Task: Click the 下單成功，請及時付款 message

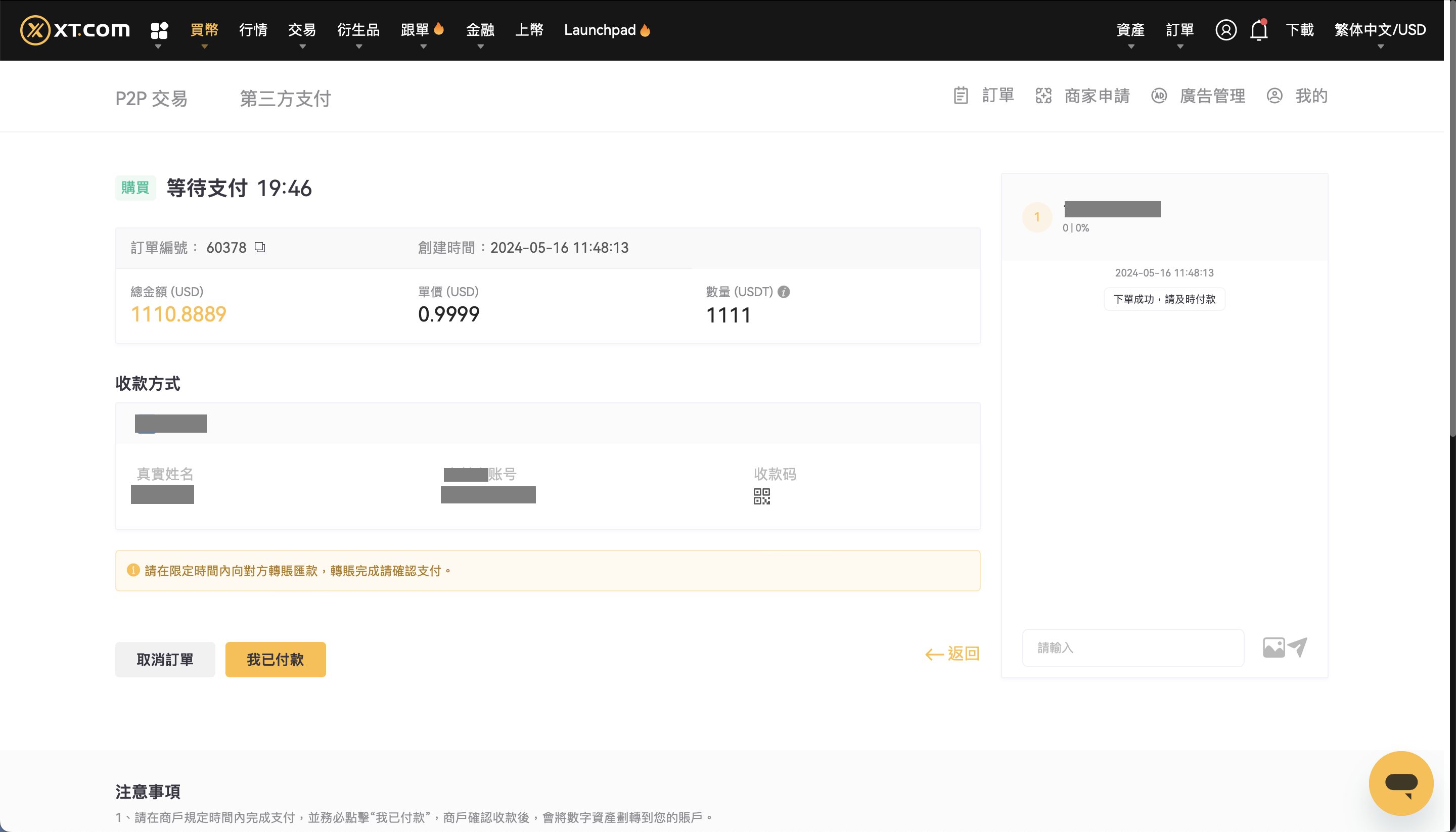Action: [x=1164, y=299]
